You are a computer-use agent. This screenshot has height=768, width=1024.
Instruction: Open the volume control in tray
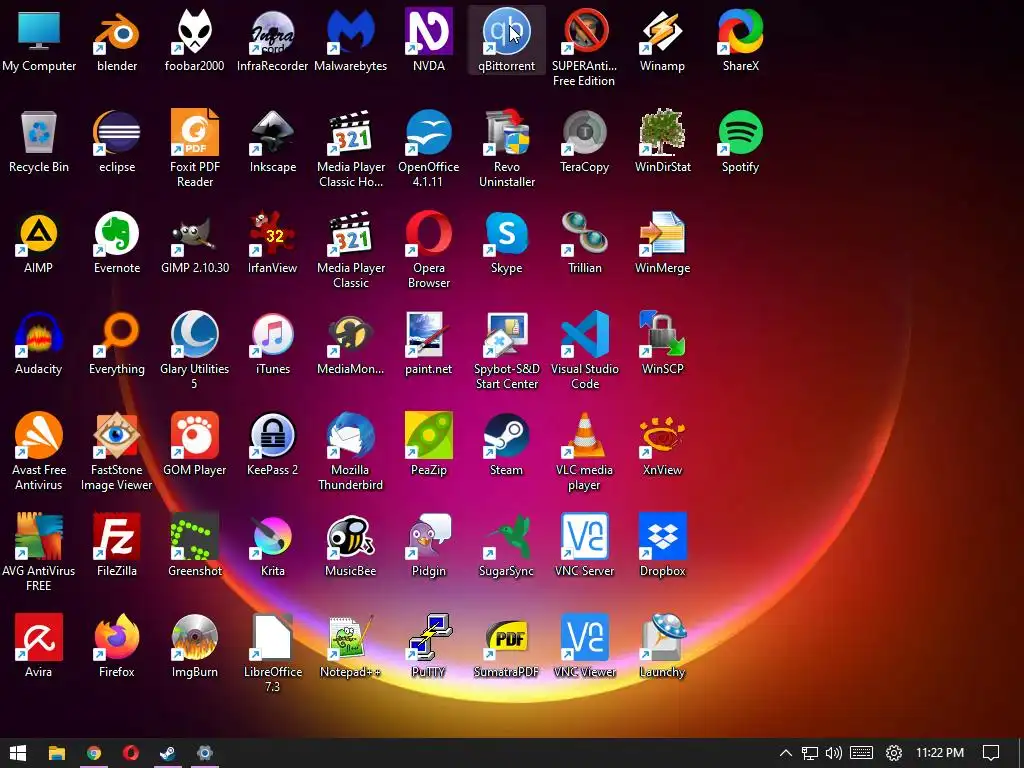pos(834,753)
